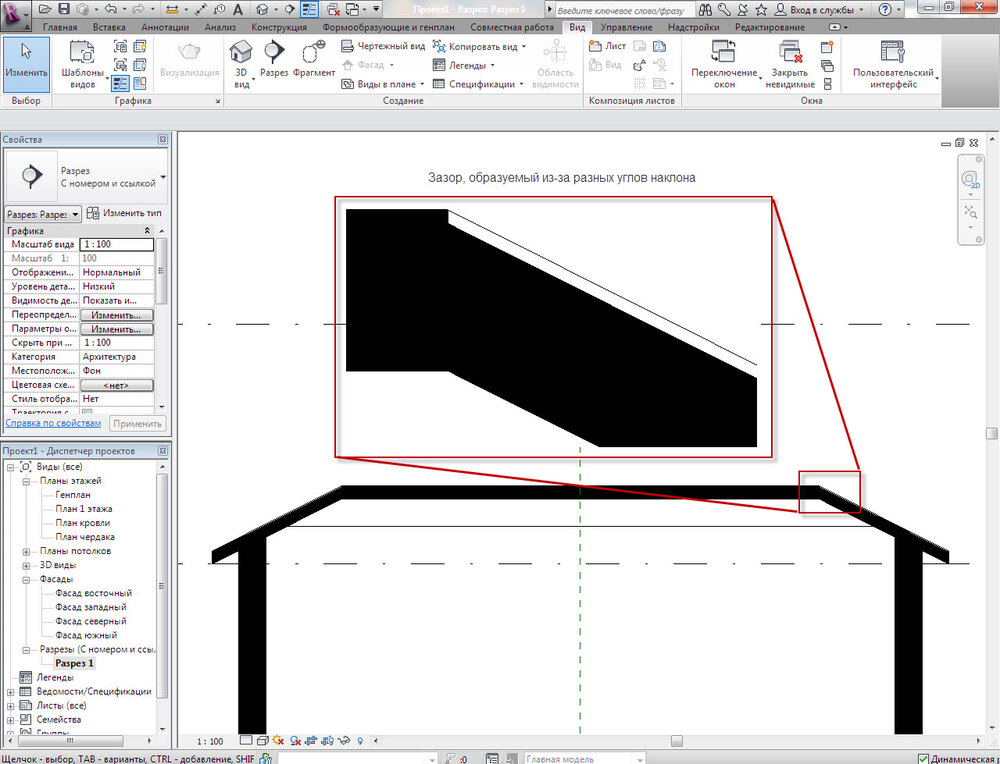Toggle the Динамическая checkbox in status bar

(x=924, y=758)
